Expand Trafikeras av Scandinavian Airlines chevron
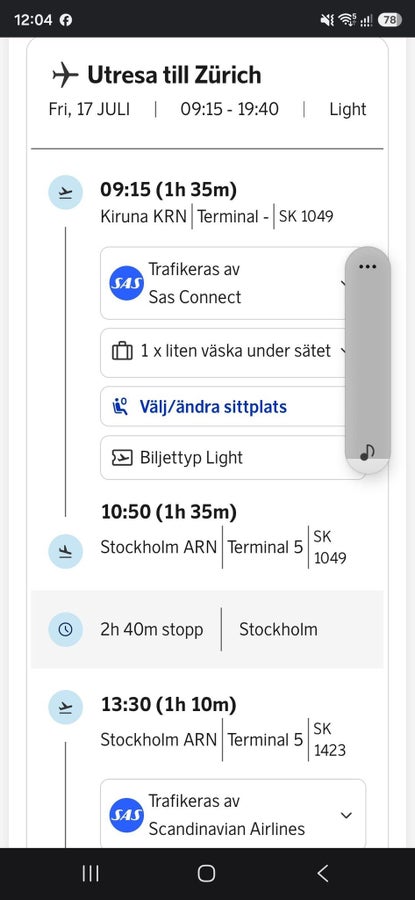Viewport: 415px width, 900px height. (346, 815)
